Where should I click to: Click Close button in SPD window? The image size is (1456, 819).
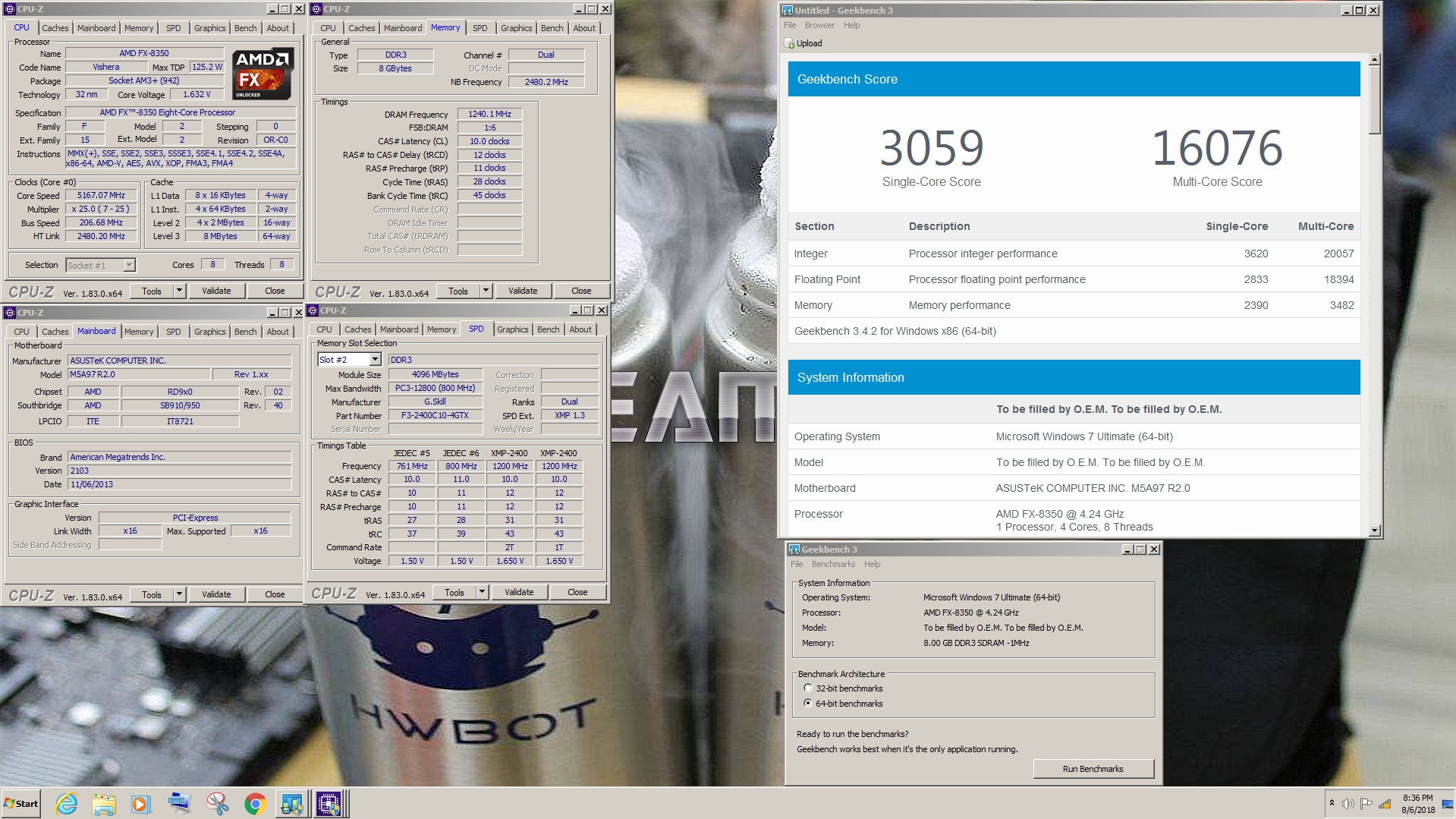tap(577, 592)
